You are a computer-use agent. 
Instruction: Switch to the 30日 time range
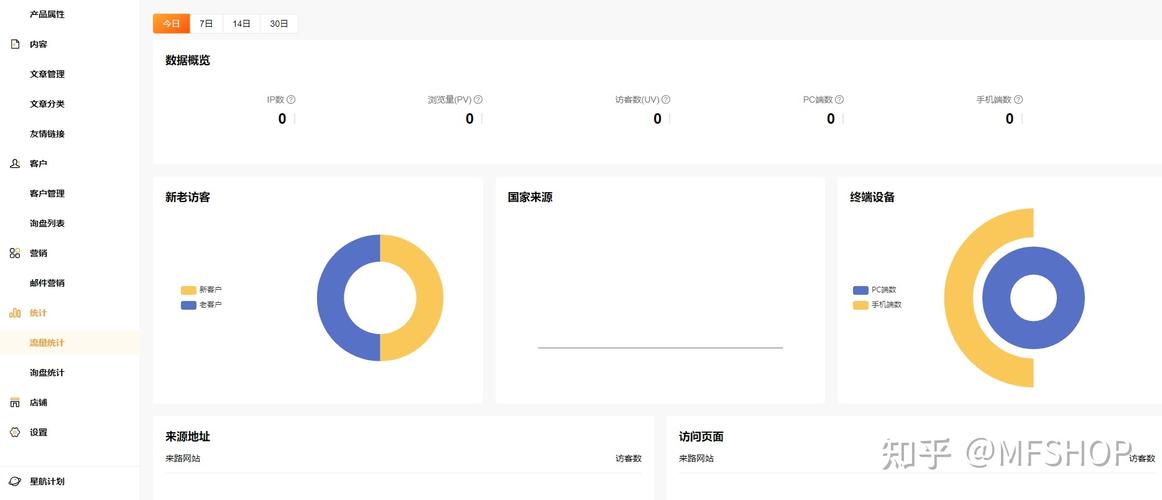point(279,24)
